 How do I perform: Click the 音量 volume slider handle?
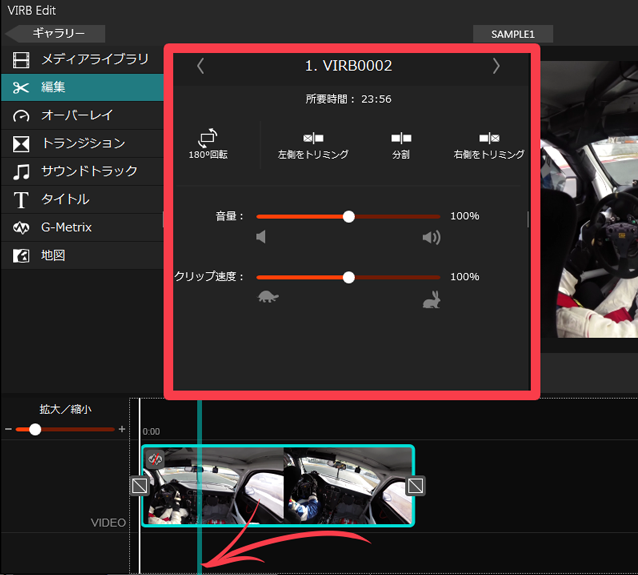(349, 216)
